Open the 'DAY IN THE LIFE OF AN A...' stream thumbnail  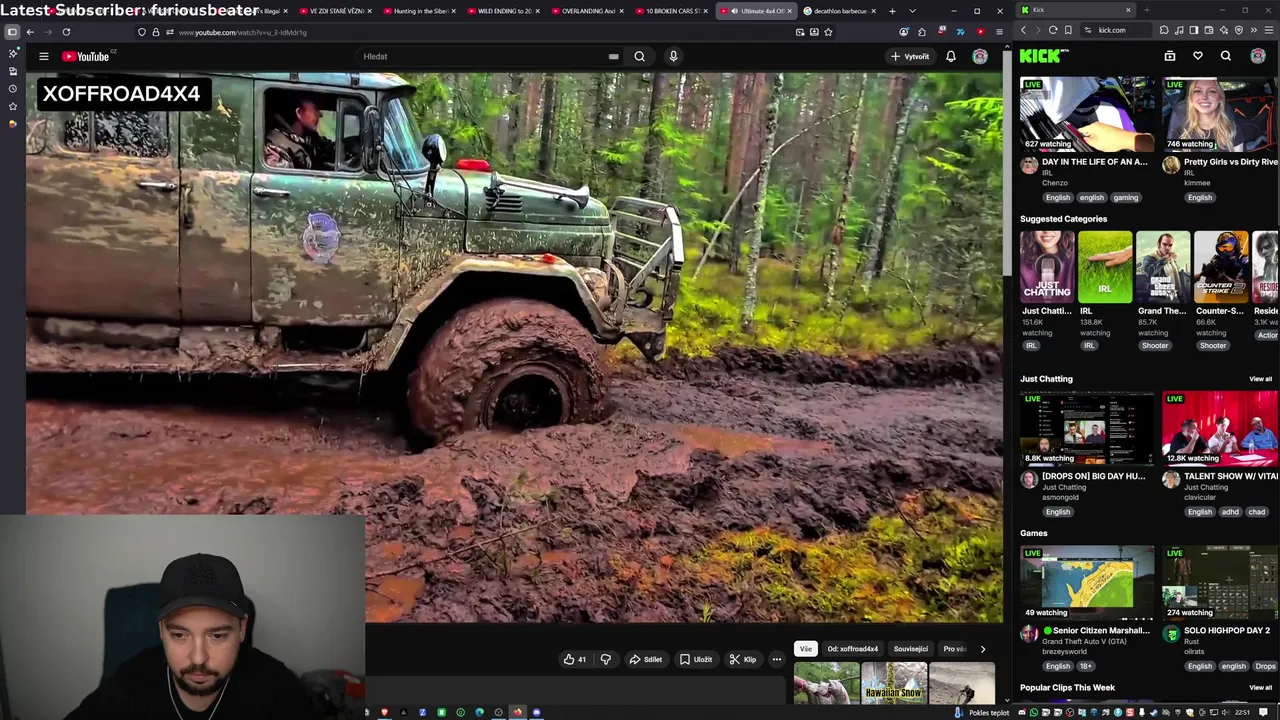tap(1087, 114)
